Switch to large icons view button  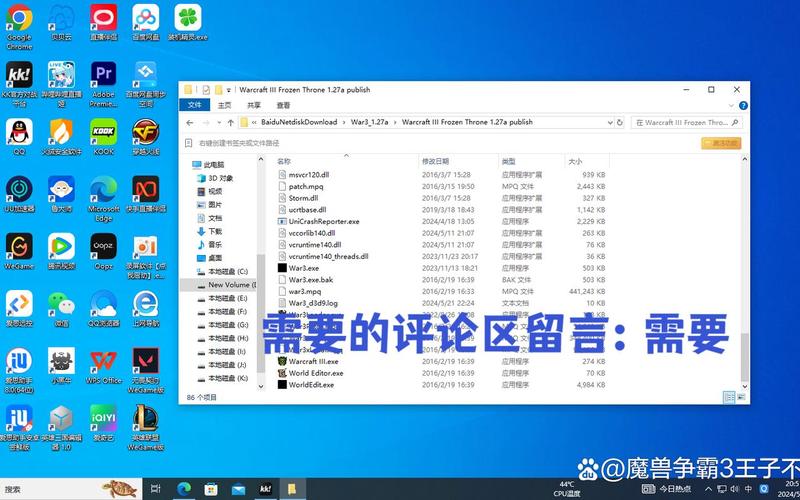(x=741, y=397)
